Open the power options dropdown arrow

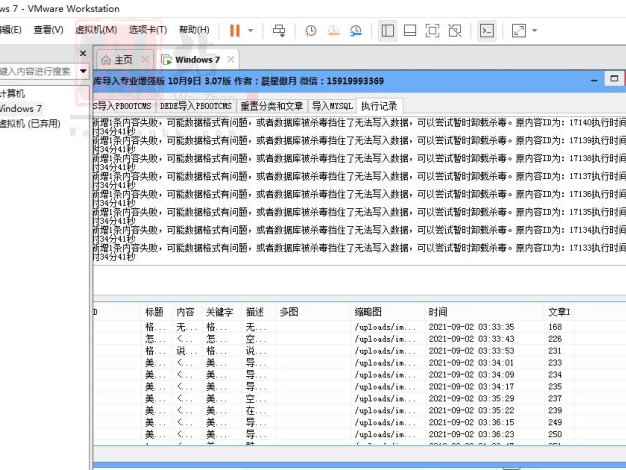(x=251, y=30)
